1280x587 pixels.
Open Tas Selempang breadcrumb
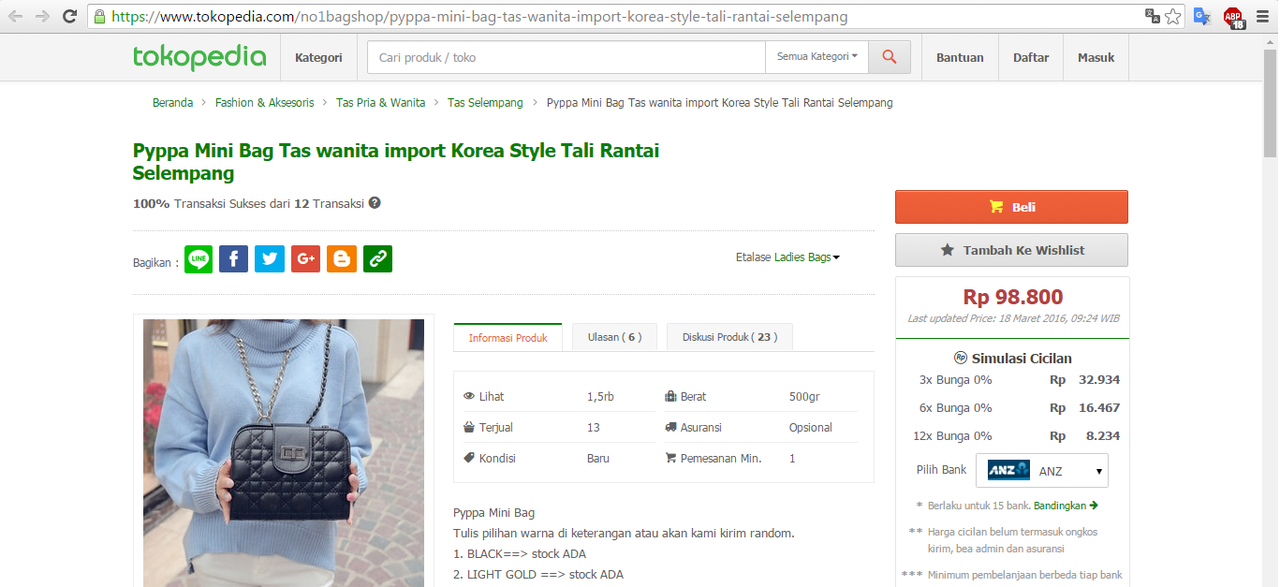tap(485, 103)
